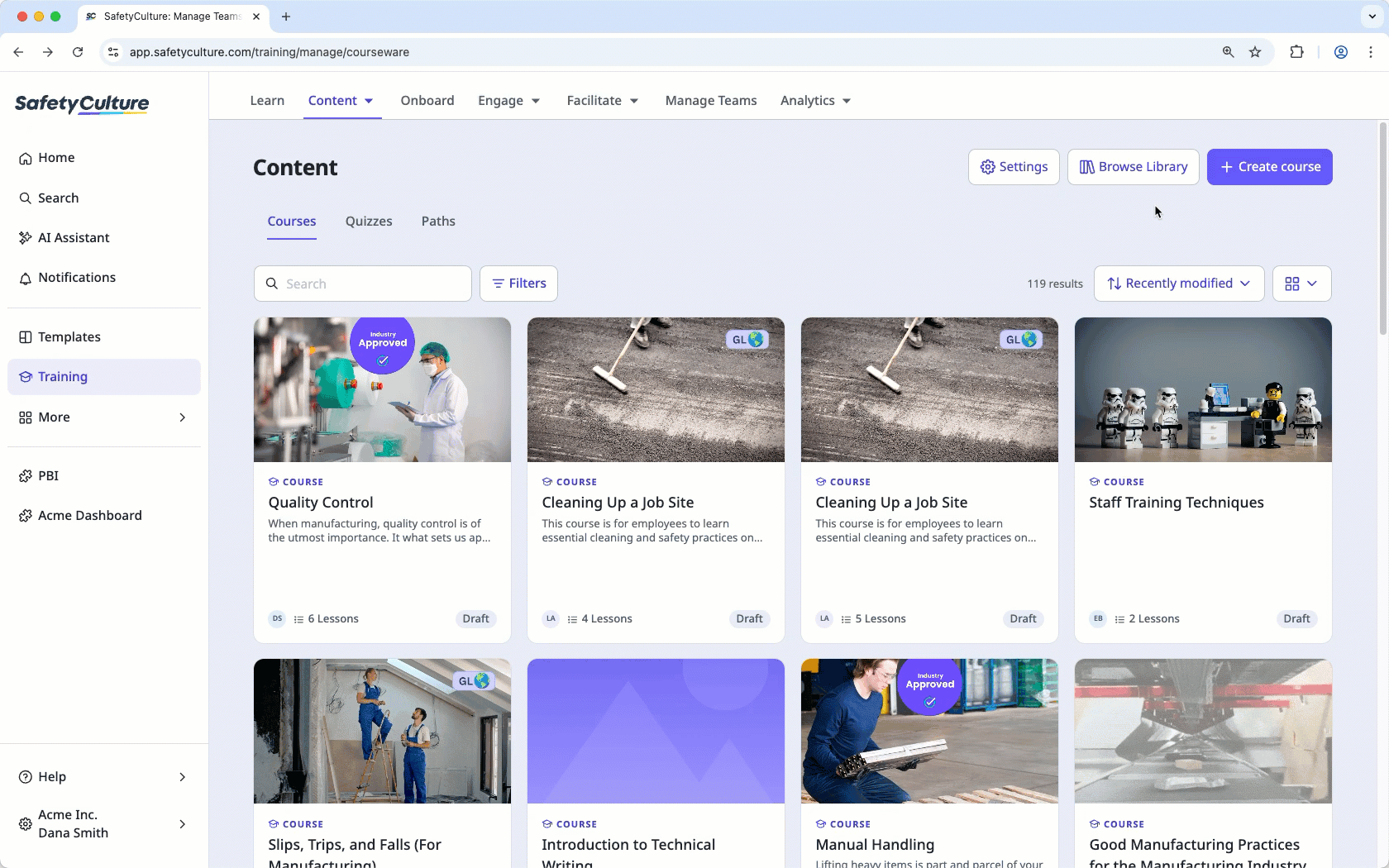Open Acme Inc. Dana Smith account menu
This screenshot has width=1389, height=868.
(104, 824)
